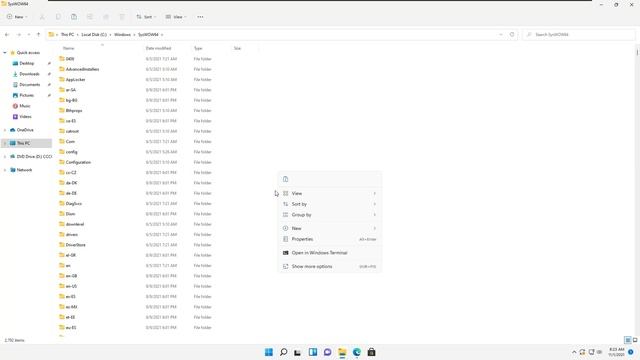Click the Forward navigation arrow
Screen dimensions: 640x360
point(18,35)
